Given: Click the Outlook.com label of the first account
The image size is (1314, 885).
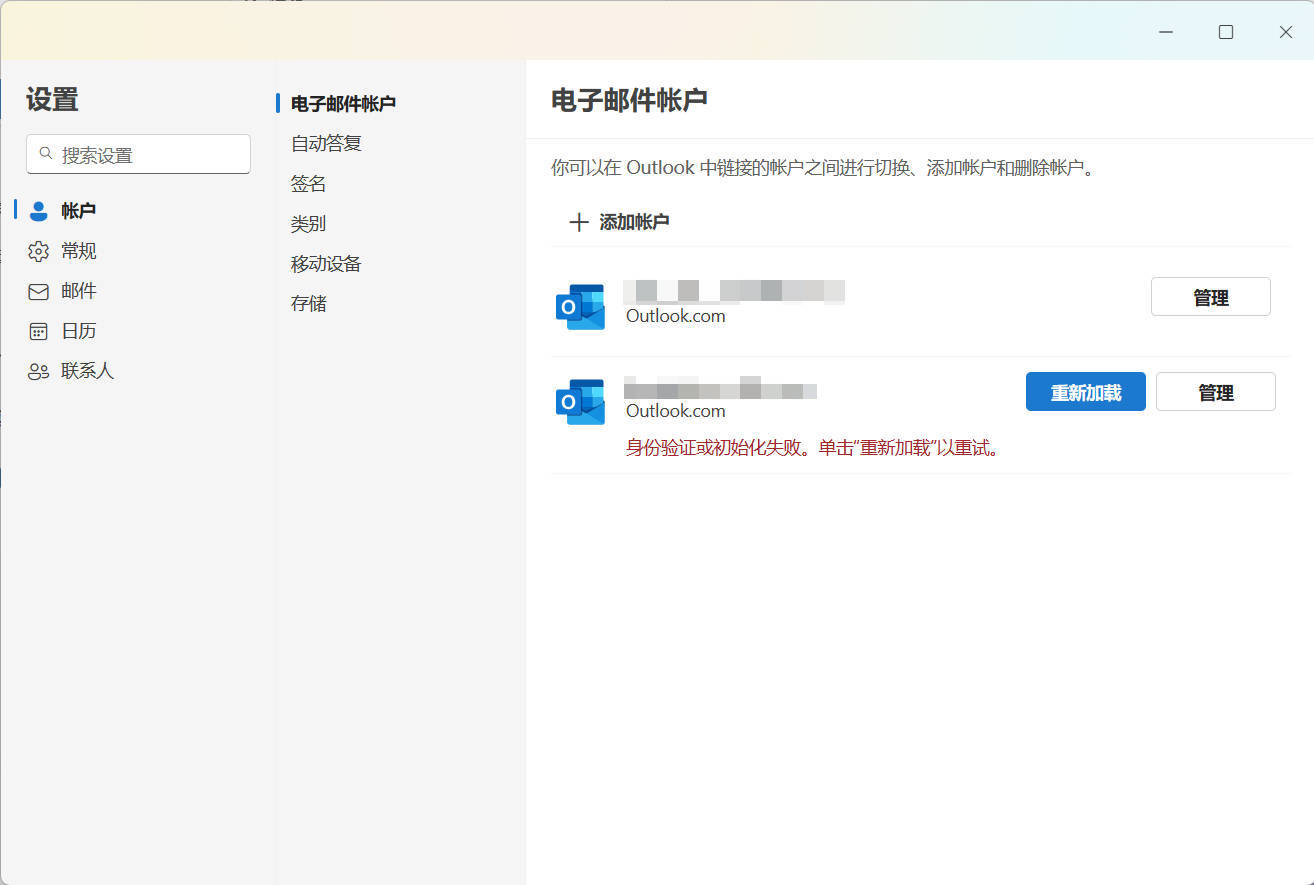Looking at the screenshot, I should tap(676, 316).
